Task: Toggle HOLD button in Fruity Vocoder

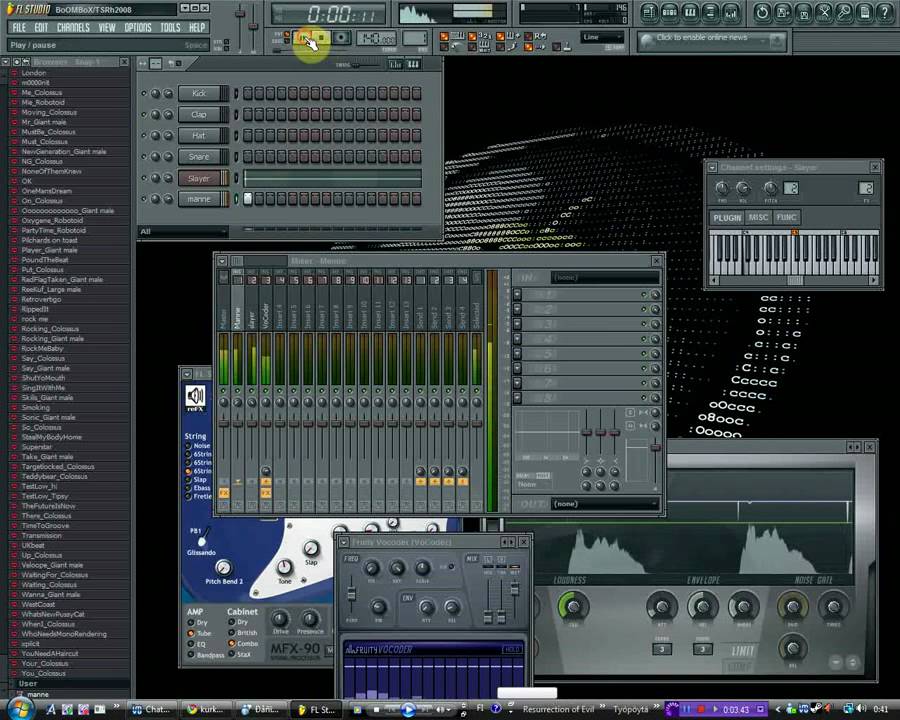Action: (511, 649)
